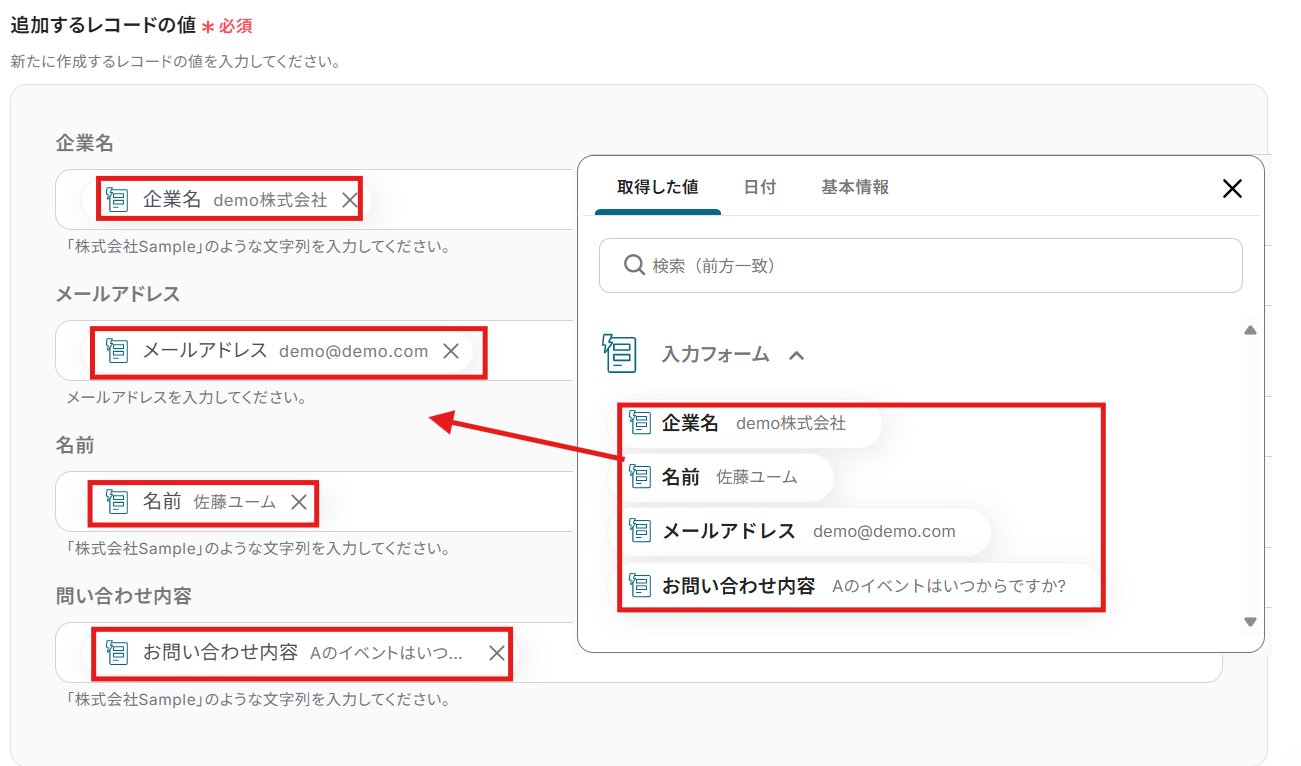Viewport: 1301px width, 766px height.
Task: Collapse the 入力フォーム section chevron
Action: click(x=796, y=354)
